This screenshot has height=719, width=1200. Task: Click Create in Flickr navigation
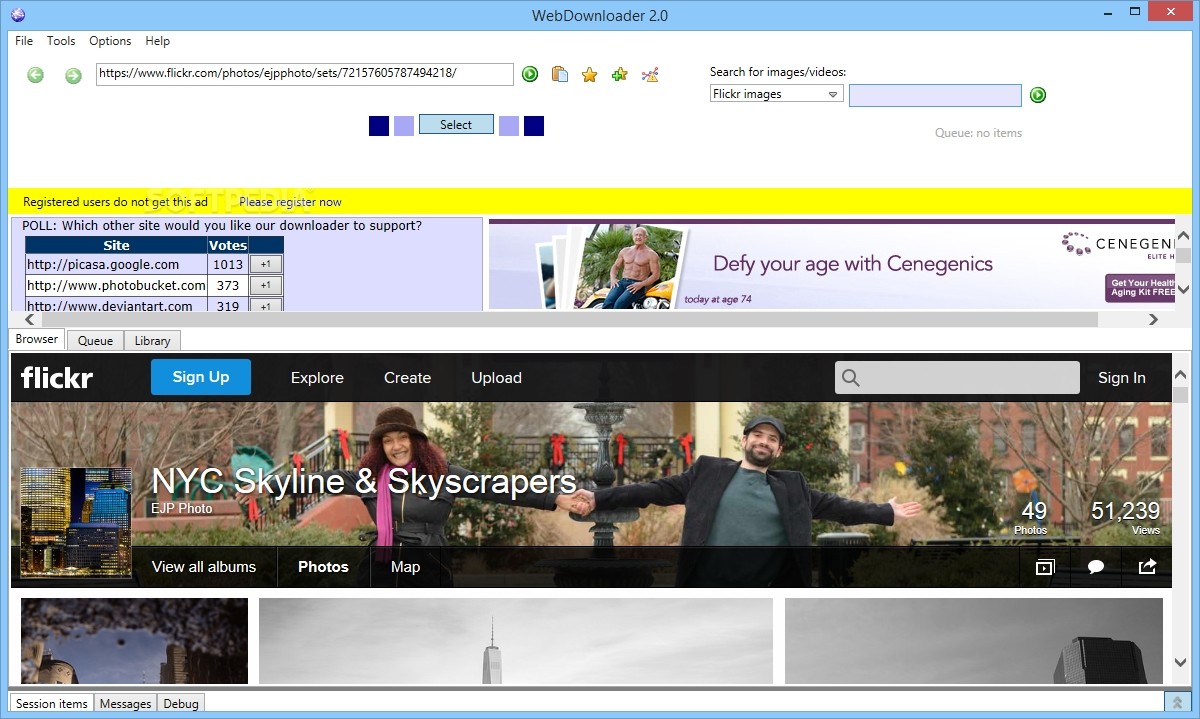coord(407,378)
